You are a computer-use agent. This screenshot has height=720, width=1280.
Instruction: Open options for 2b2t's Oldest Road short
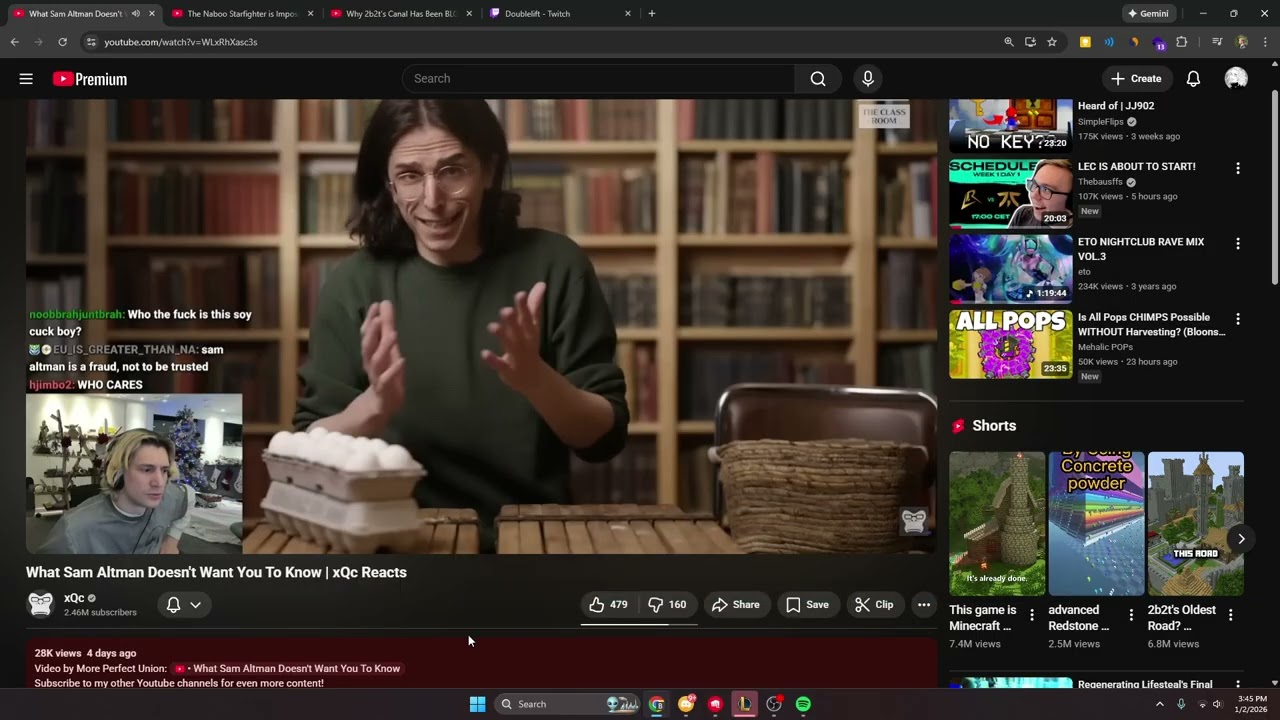click(x=1230, y=615)
